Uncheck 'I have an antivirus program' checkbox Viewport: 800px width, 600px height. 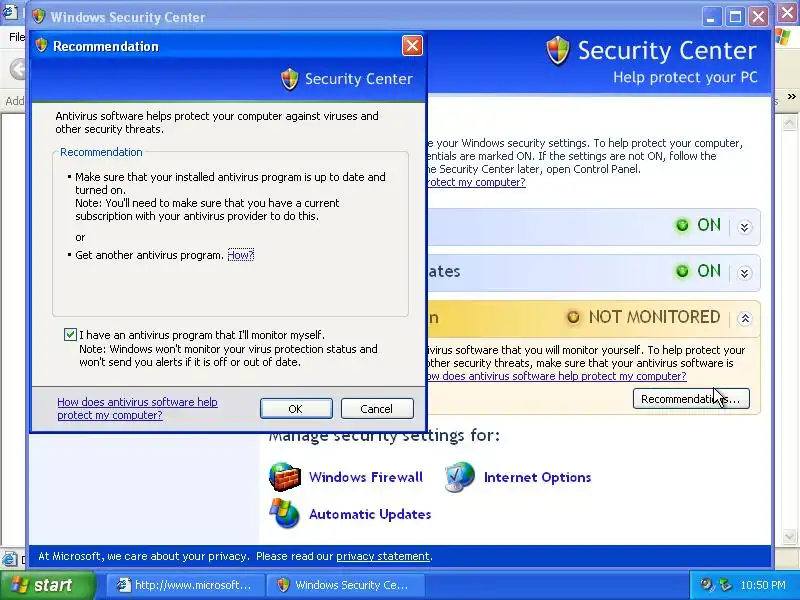70,335
